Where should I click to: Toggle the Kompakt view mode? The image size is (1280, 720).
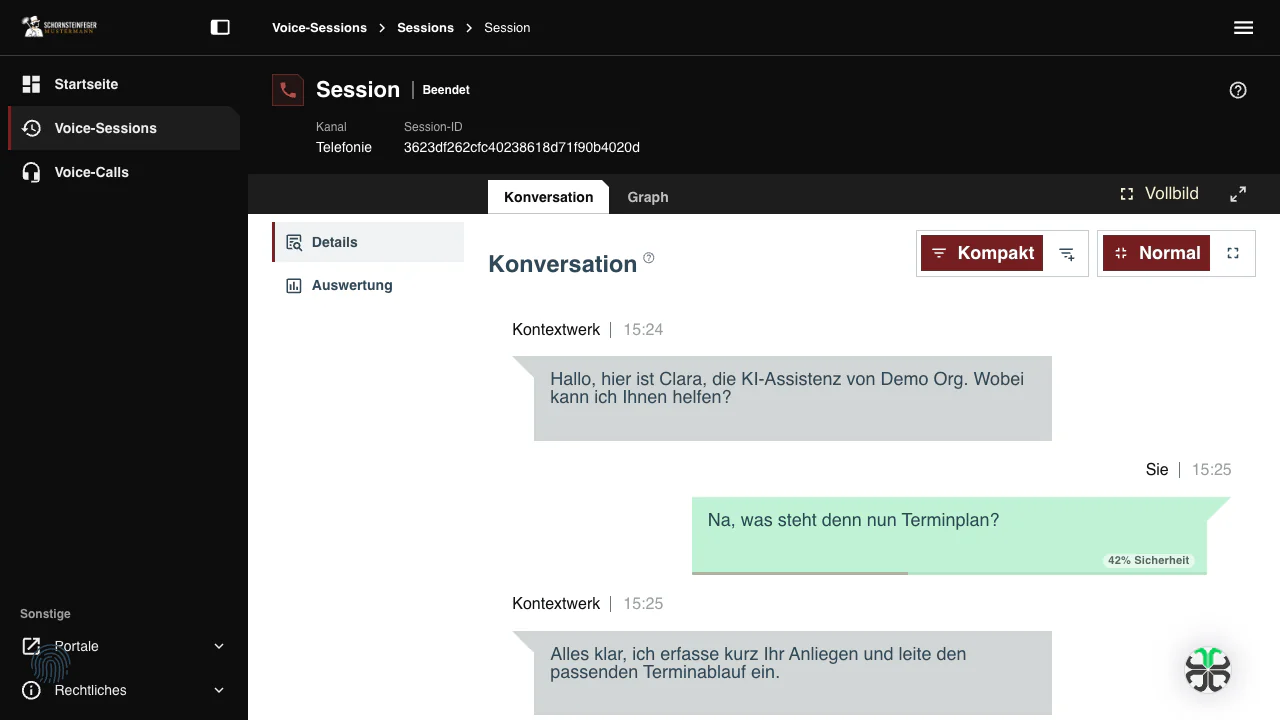[x=982, y=254]
